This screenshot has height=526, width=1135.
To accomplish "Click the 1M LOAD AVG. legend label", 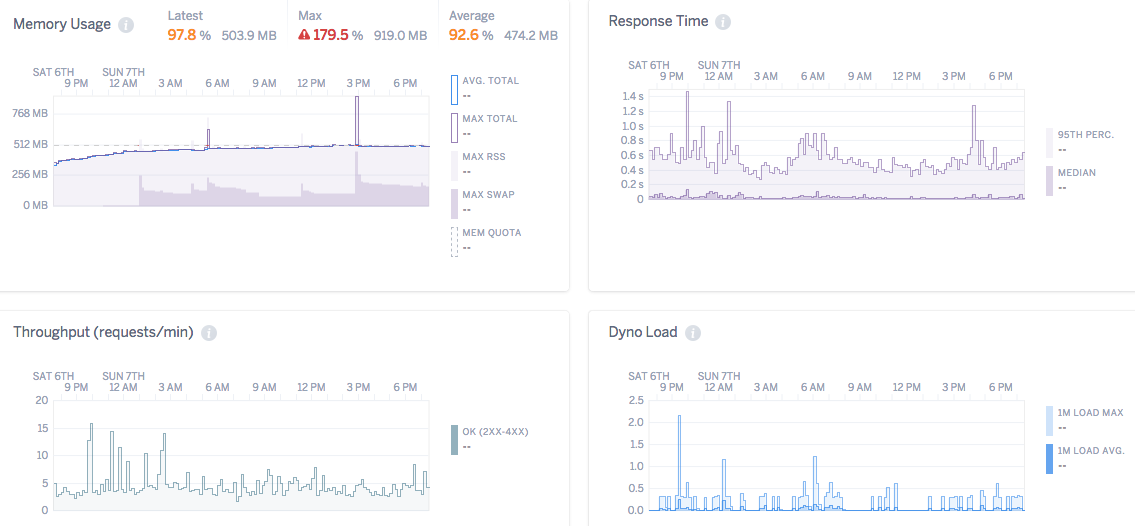I will (x=1091, y=450).
